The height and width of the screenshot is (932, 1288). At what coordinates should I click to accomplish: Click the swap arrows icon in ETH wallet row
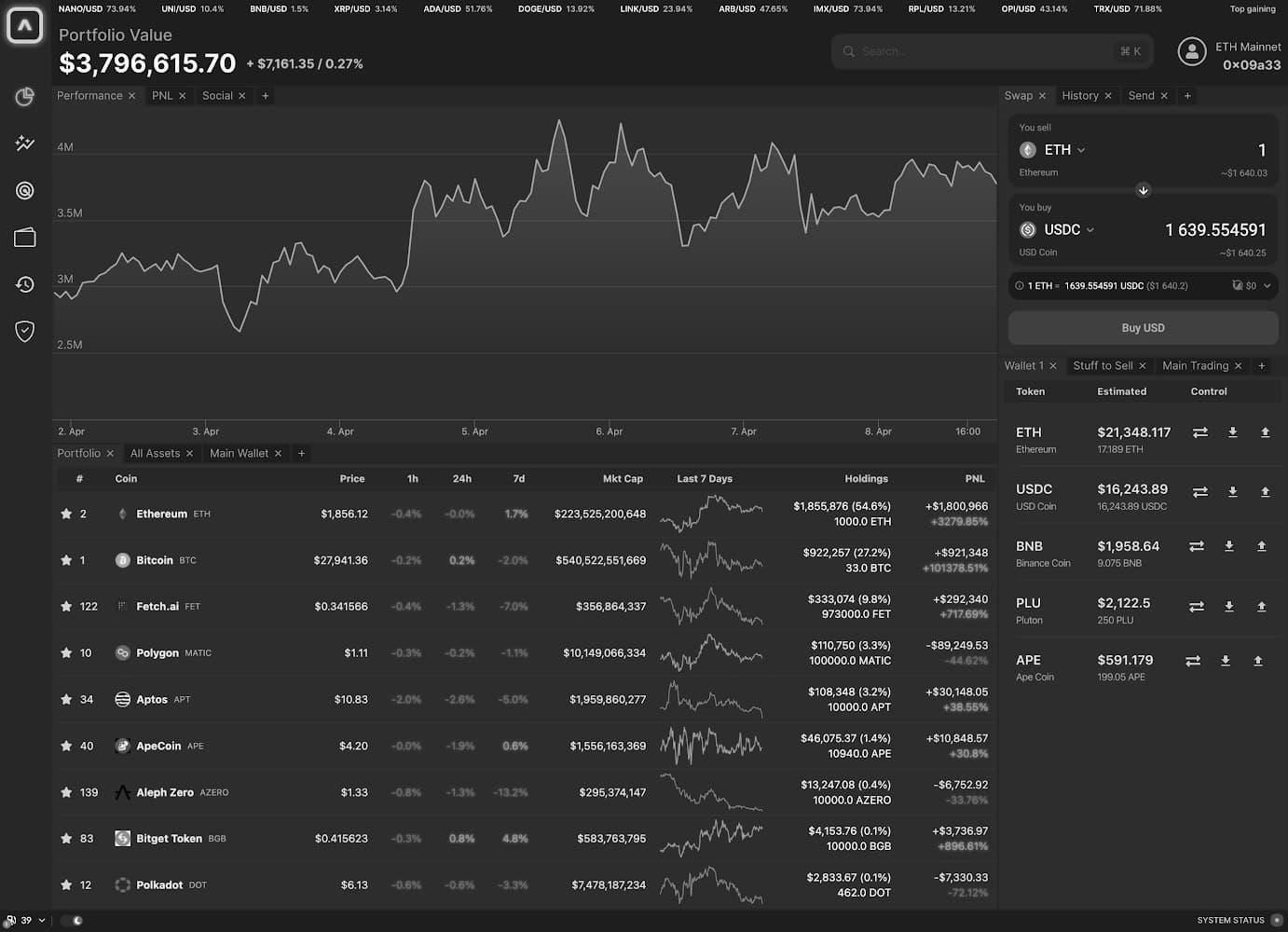[1200, 432]
